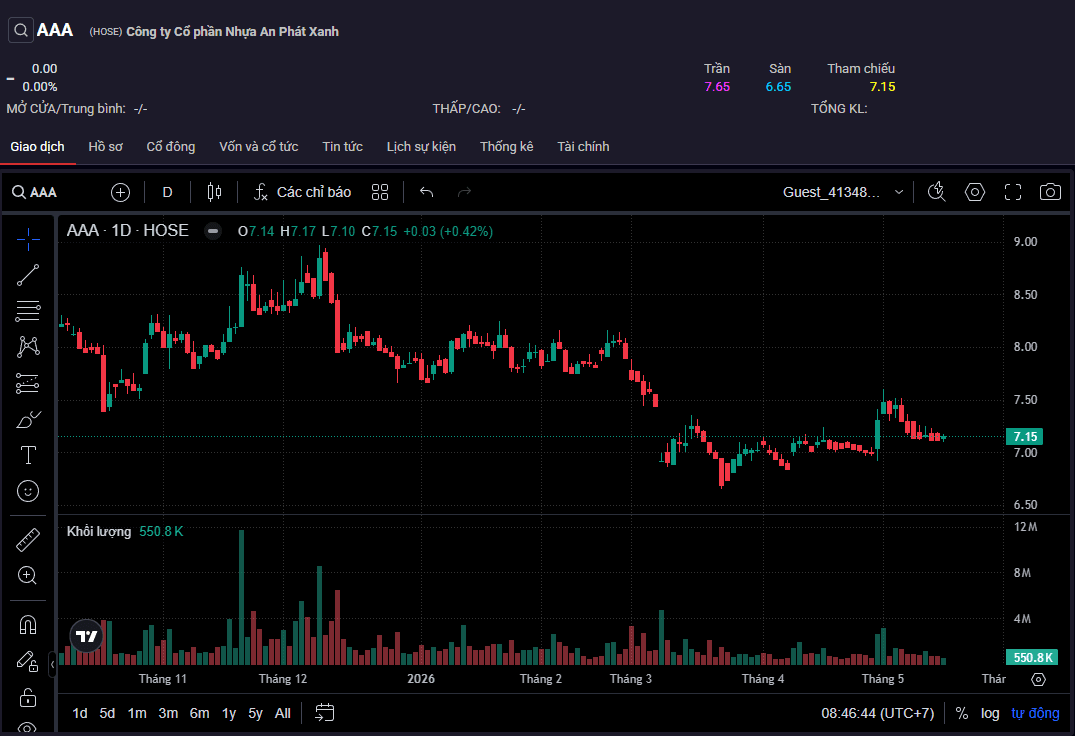Redo the last chart action
Screen dimensions: 1075x736
coord(464,193)
